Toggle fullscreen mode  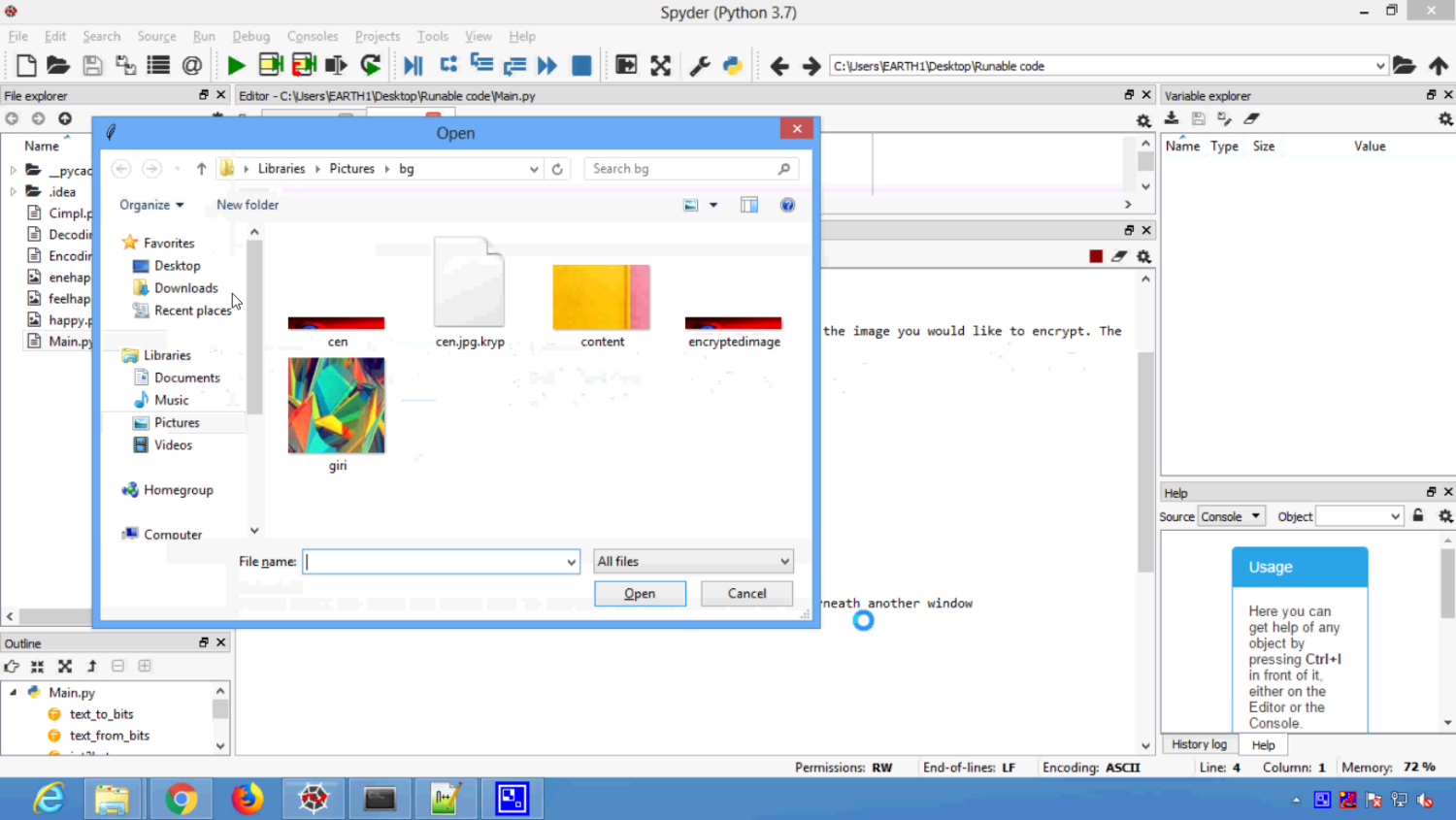pos(661,65)
